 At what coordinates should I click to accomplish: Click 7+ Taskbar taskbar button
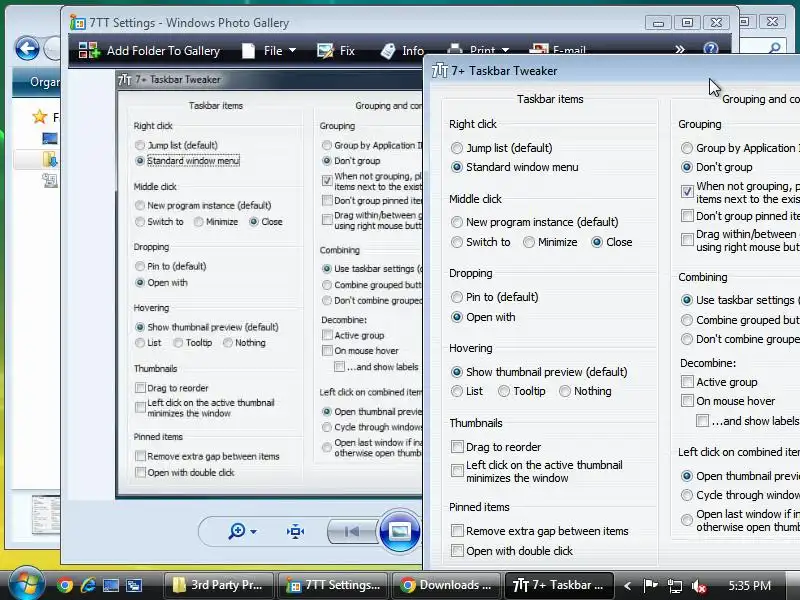tap(560, 585)
